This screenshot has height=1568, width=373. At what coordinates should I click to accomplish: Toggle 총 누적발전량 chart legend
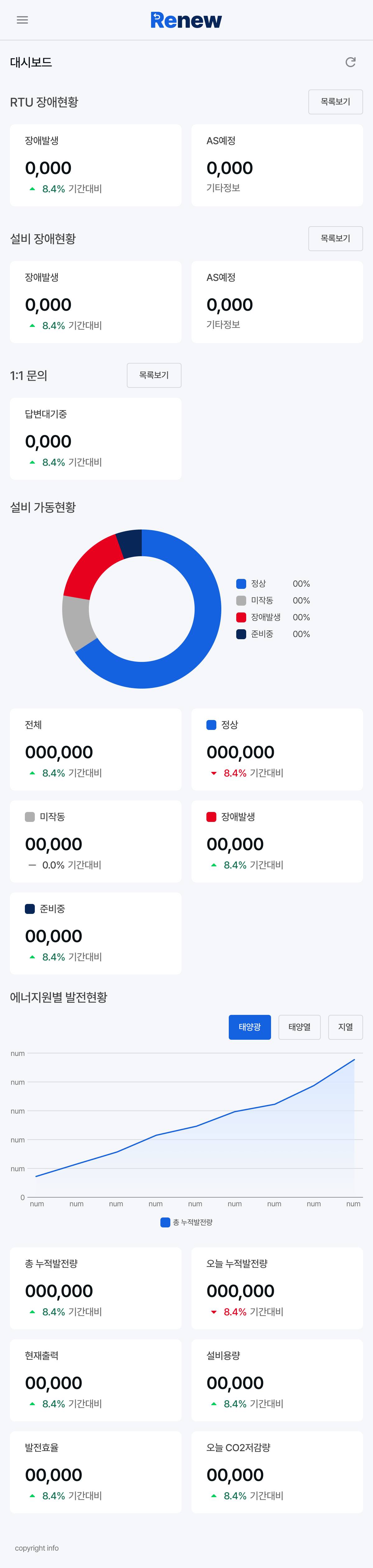click(186, 1222)
